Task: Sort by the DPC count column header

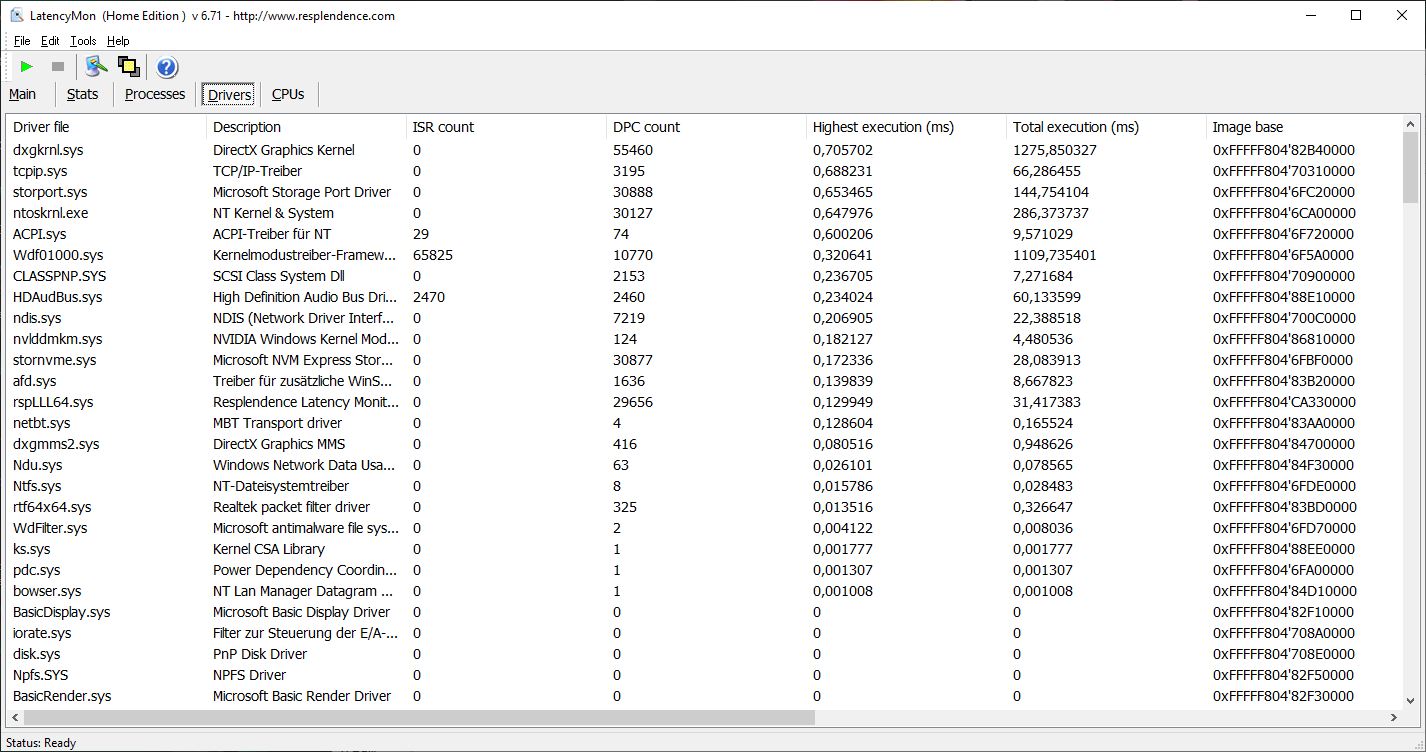Action: [x=706, y=127]
